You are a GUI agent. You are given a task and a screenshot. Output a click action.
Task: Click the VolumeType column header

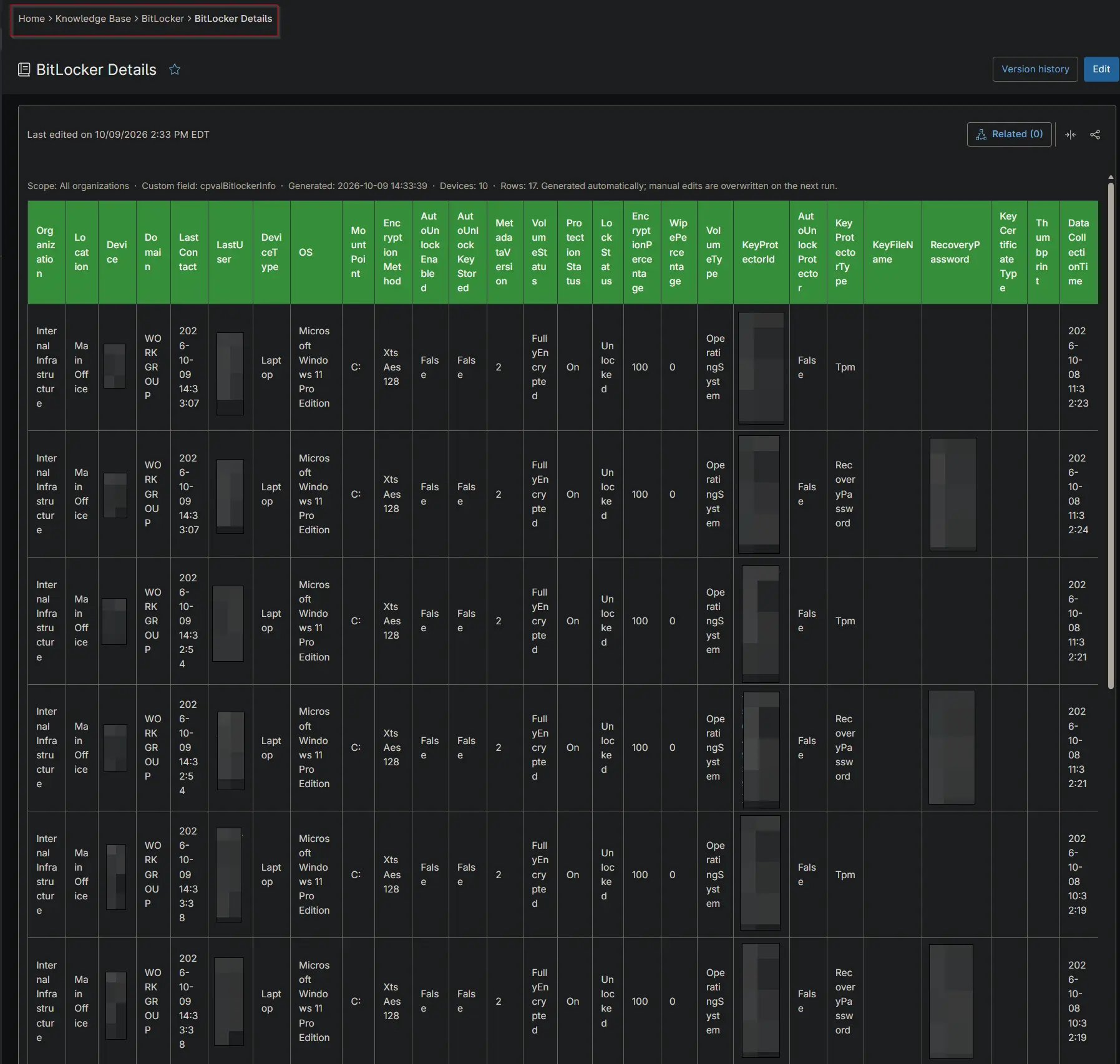tap(715, 252)
